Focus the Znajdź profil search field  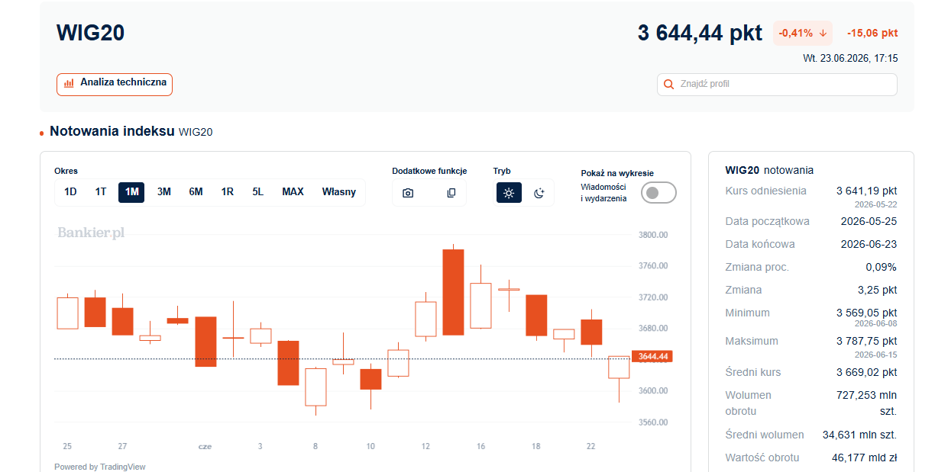[777, 85]
